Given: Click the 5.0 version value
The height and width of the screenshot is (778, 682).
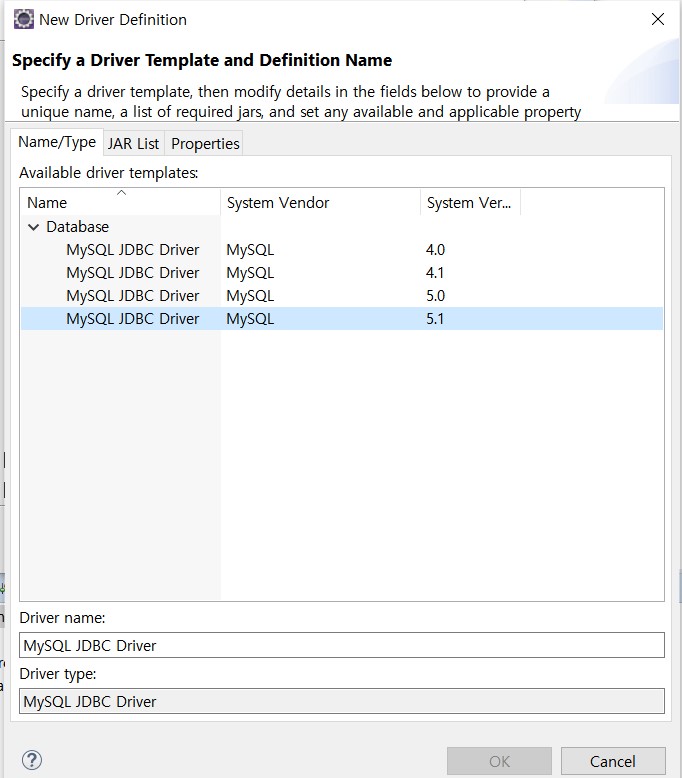Looking at the screenshot, I should click(x=435, y=296).
